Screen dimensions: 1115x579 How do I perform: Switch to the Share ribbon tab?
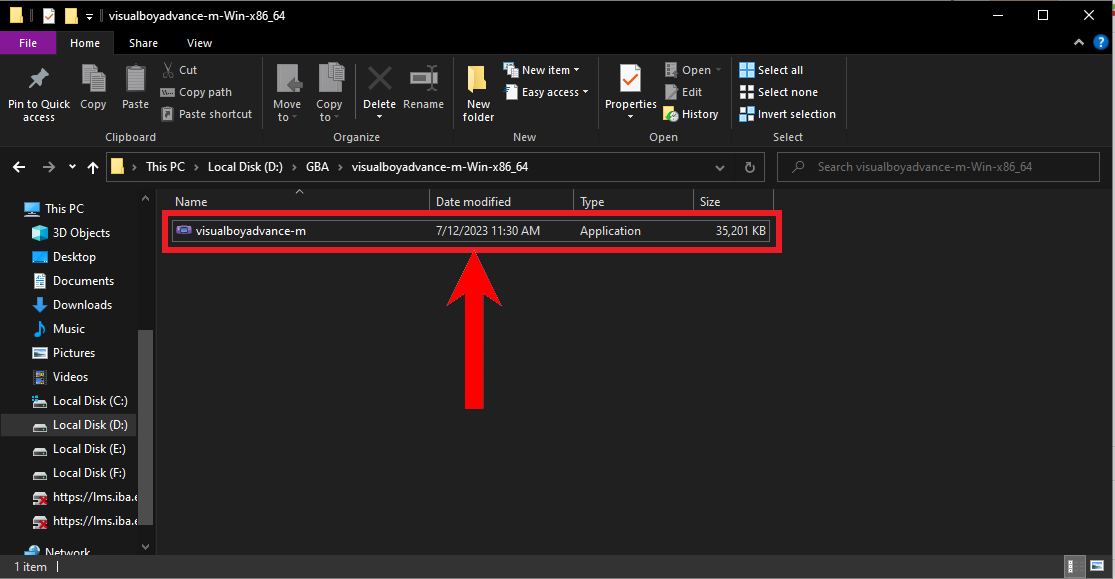click(143, 43)
